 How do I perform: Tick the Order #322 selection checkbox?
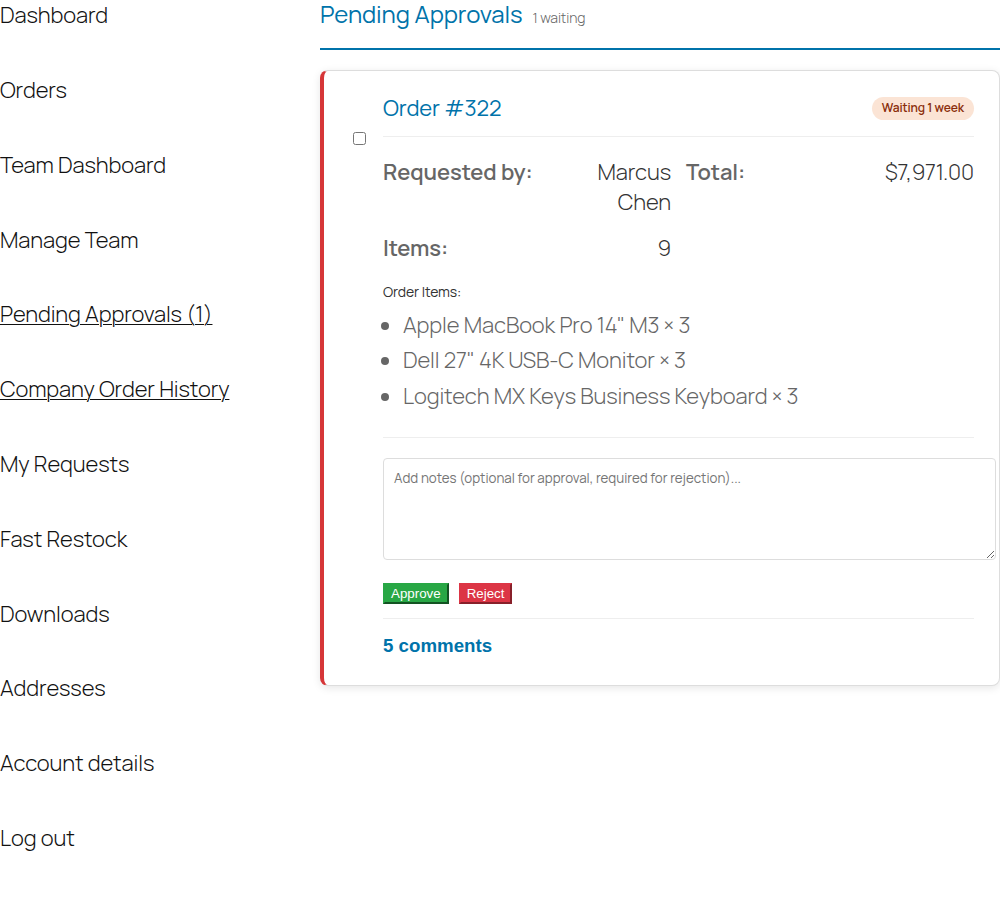(x=360, y=138)
